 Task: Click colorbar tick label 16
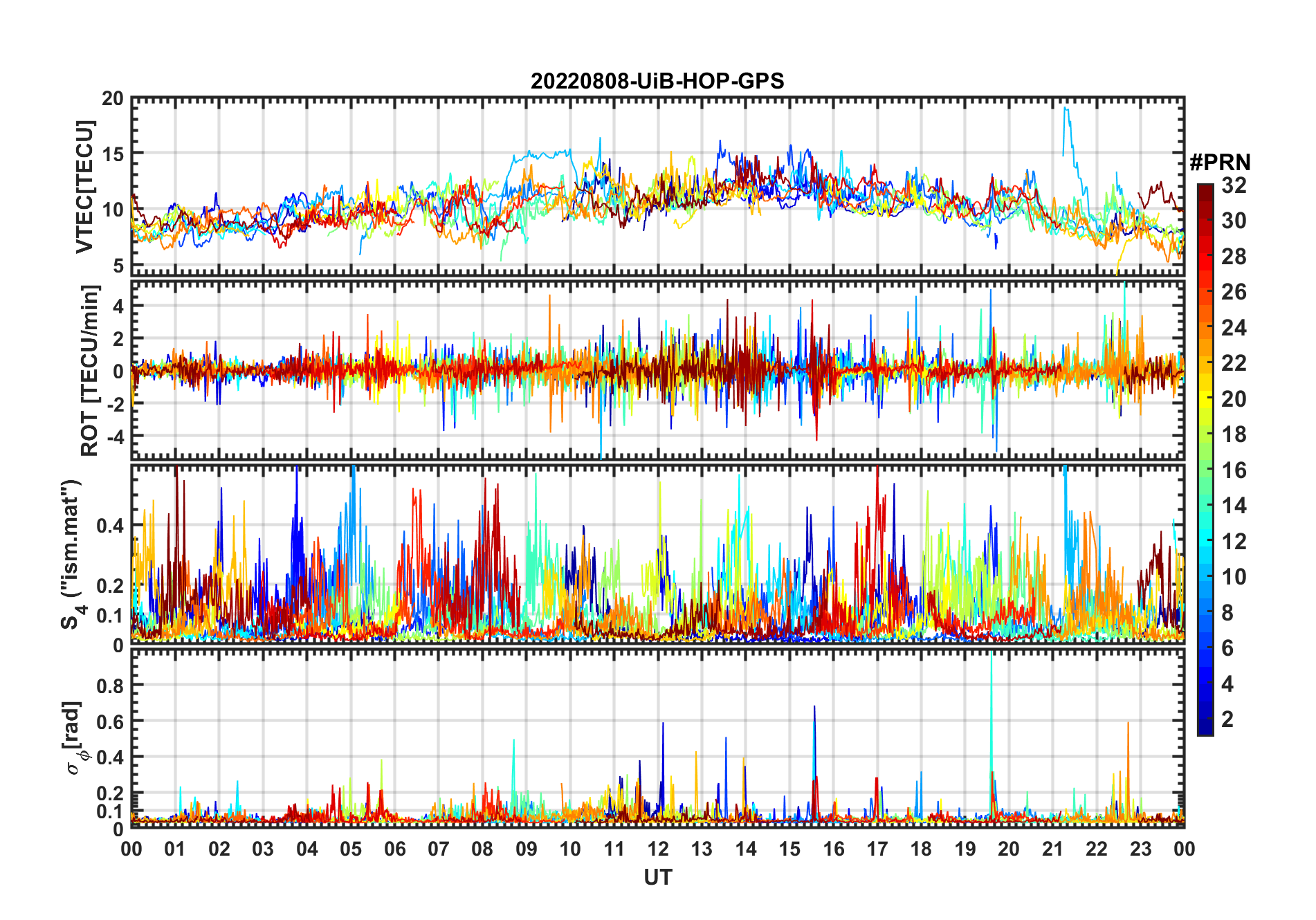pyautogui.click(x=1234, y=470)
